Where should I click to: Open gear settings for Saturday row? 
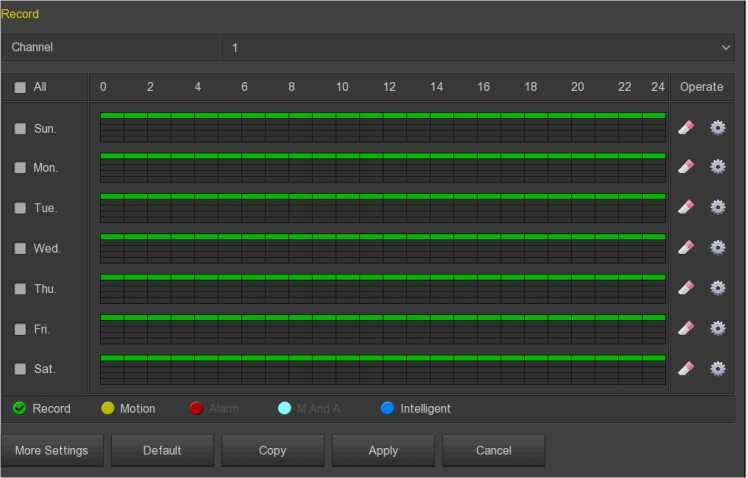717,368
